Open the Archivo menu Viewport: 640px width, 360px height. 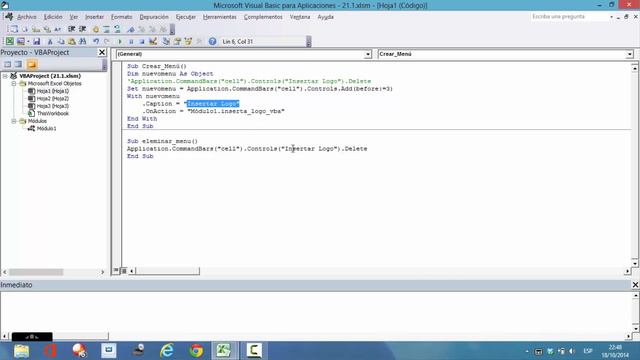coord(27,17)
